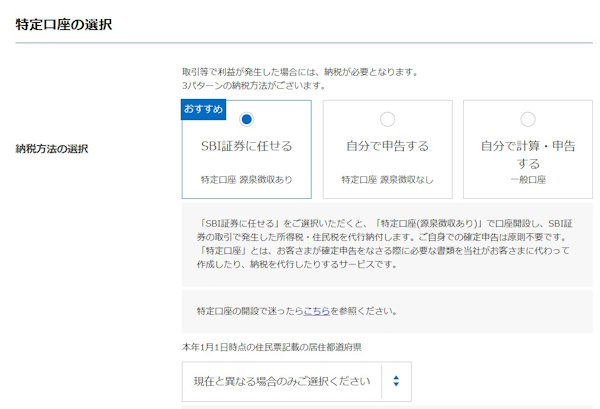Click the 3パターンの納税方法がございます text

(254, 86)
